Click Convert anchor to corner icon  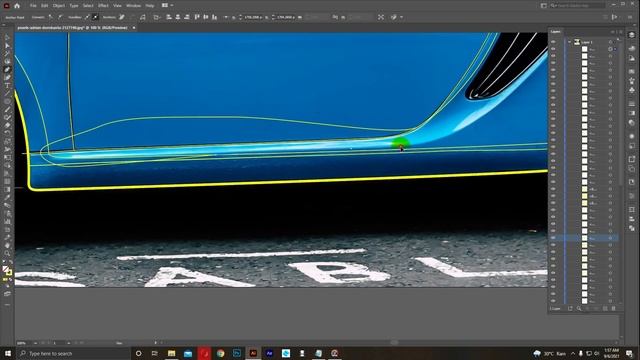pyautogui.click(x=51, y=17)
